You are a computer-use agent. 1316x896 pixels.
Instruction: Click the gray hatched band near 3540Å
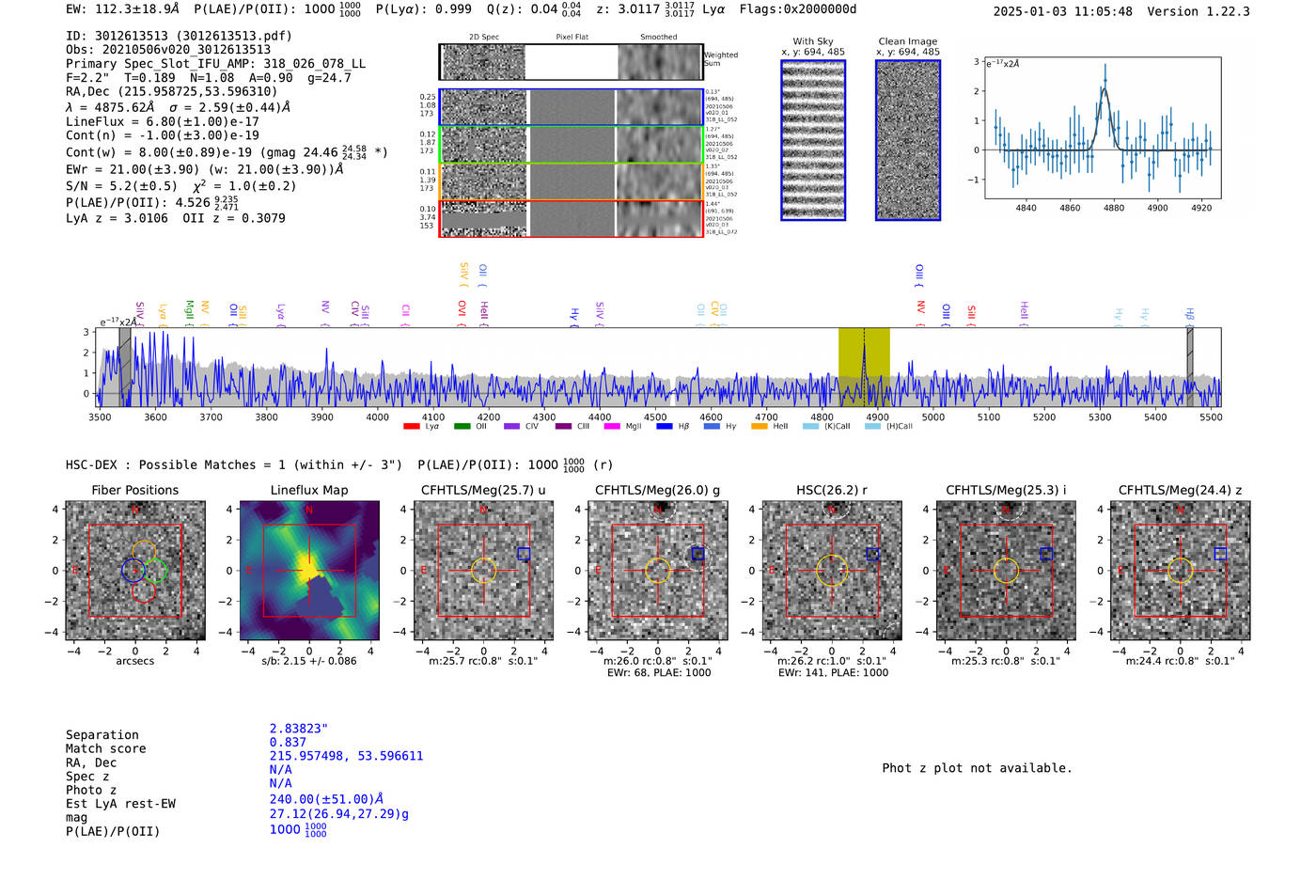(125, 368)
